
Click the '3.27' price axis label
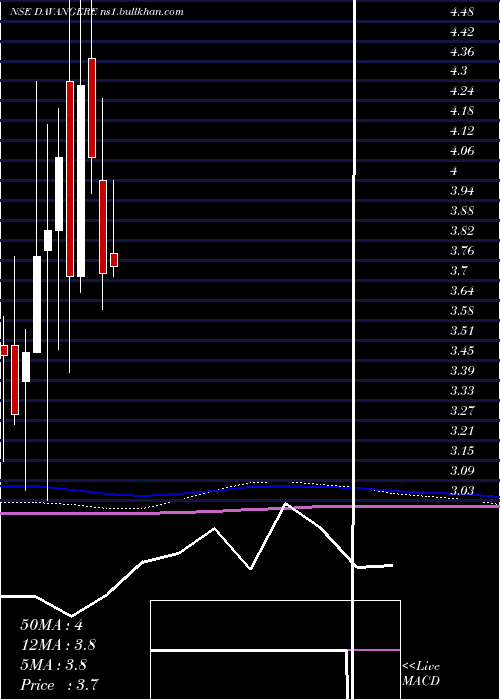tap(462, 410)
